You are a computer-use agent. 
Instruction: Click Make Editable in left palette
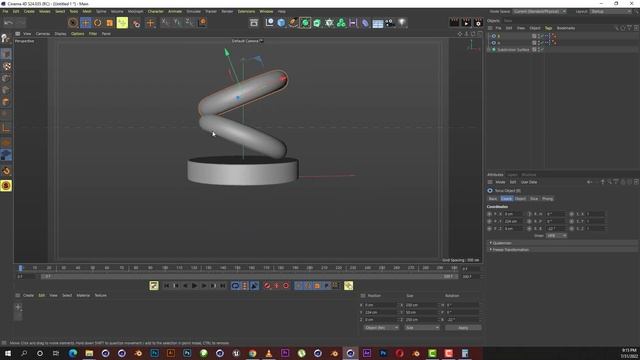coord(6,39)
